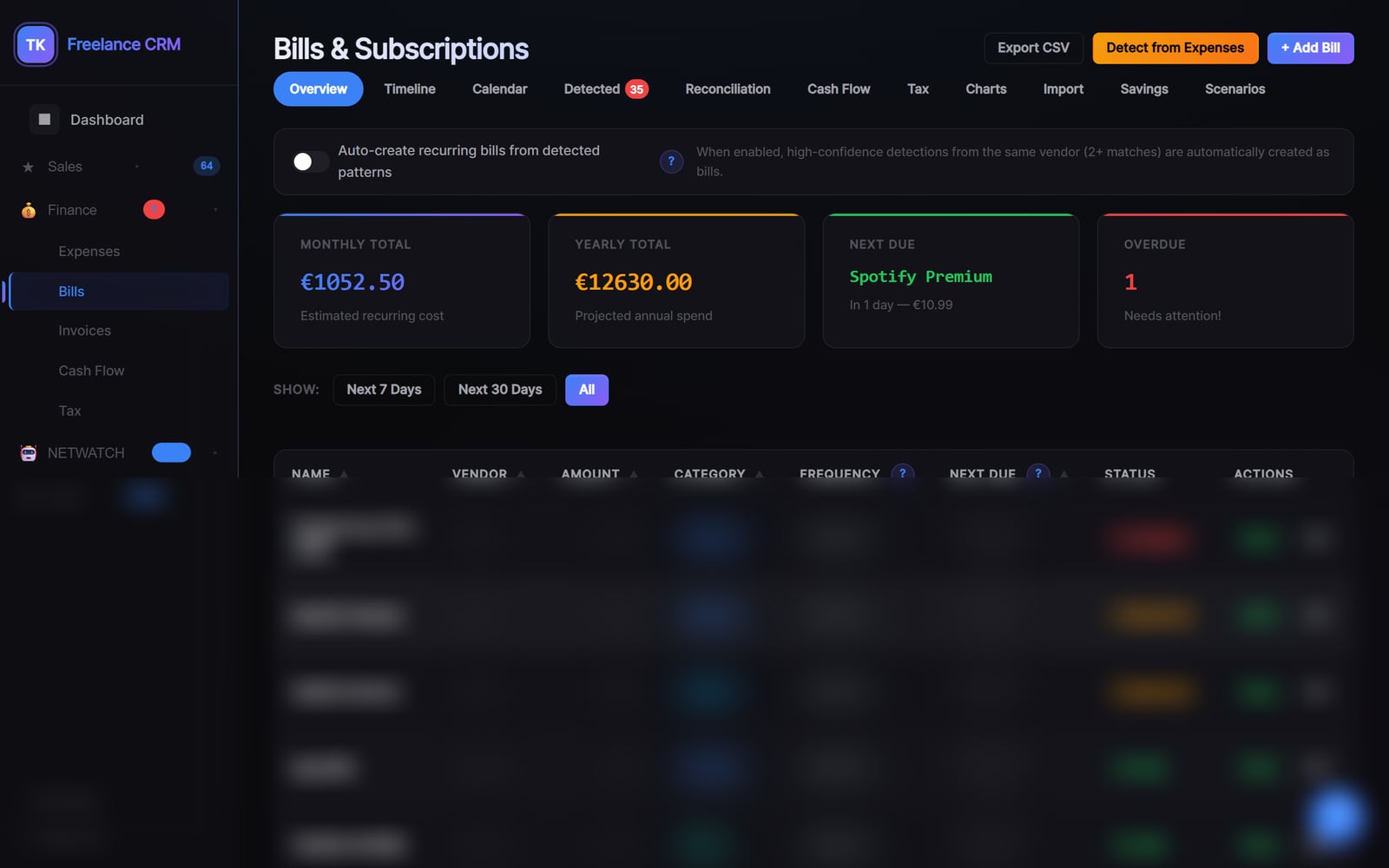Screen dimensions: 1389x868
Task: Sort table by Amount column
Action: pyautogui.click(x=599, y=474)
